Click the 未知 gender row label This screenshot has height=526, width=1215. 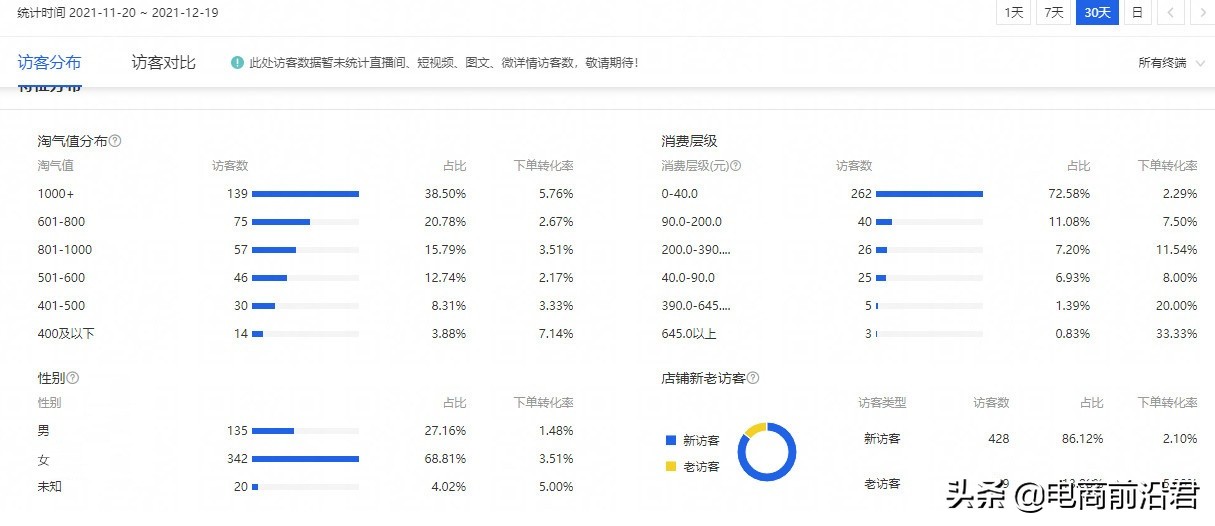click(x=50, y=487)
